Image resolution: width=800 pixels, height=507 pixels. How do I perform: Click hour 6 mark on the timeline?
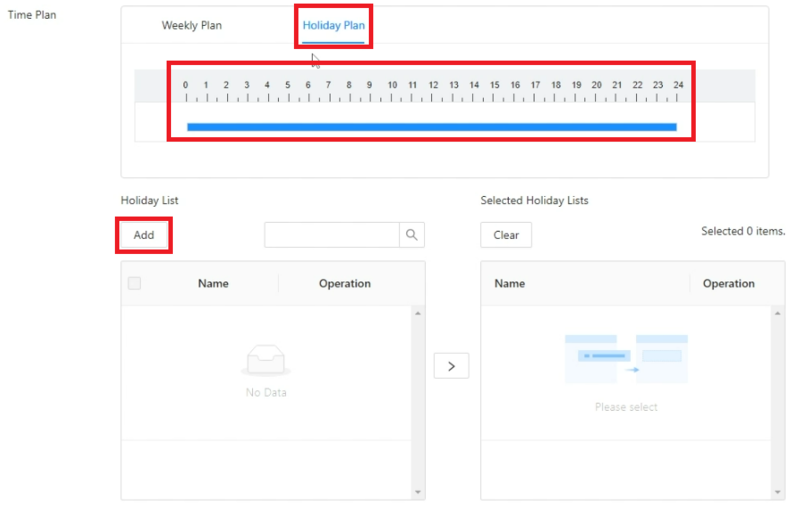coord(308,85)
